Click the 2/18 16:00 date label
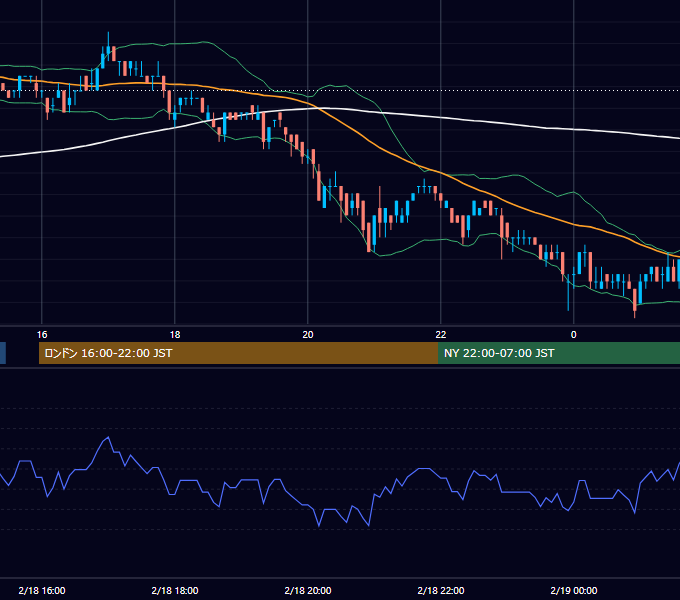Screen dimensions: 680x600 coord(42,590)
